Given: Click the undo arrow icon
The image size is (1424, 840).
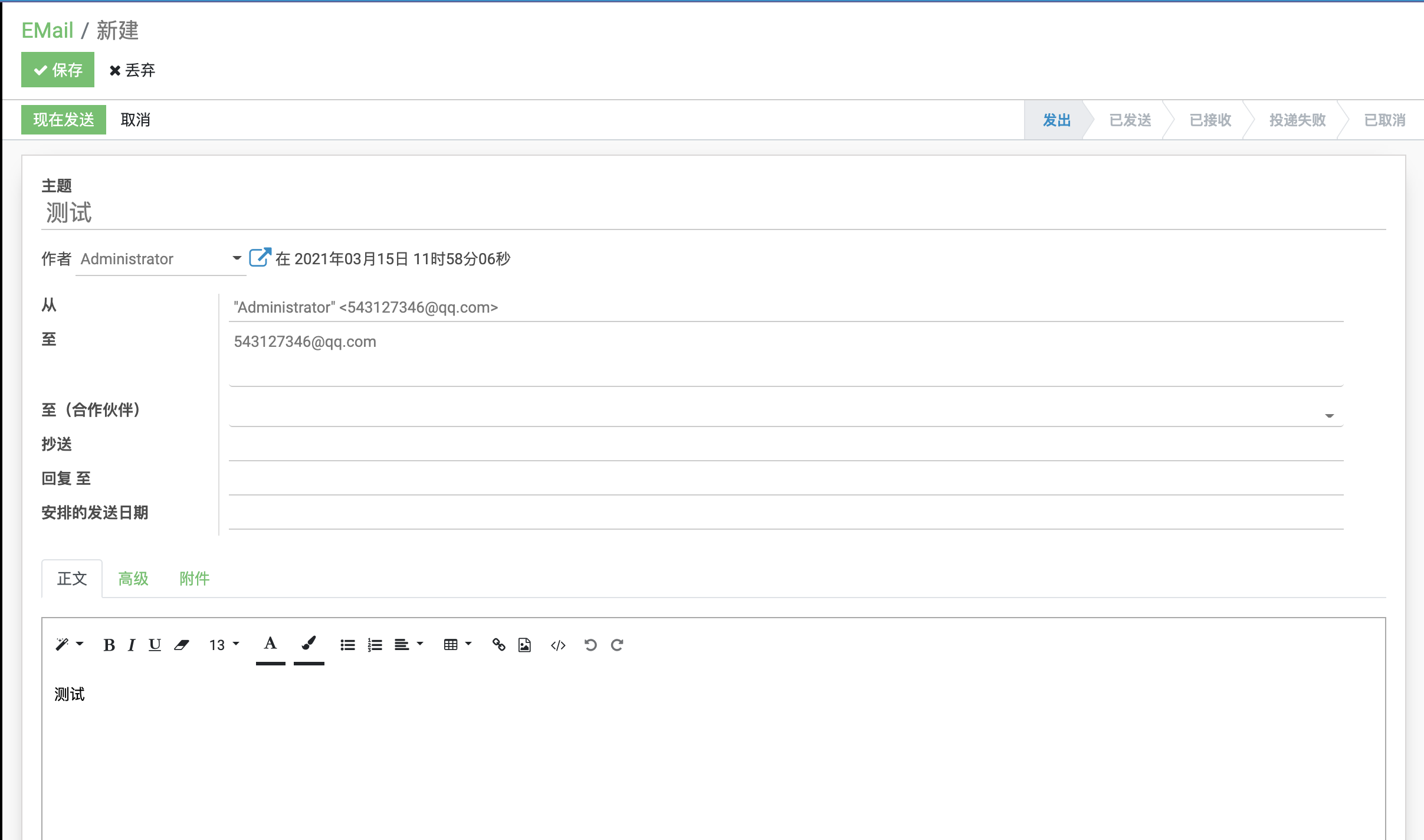Looking at the screenshot, I should pyautogui.click(x=590, y=645).
